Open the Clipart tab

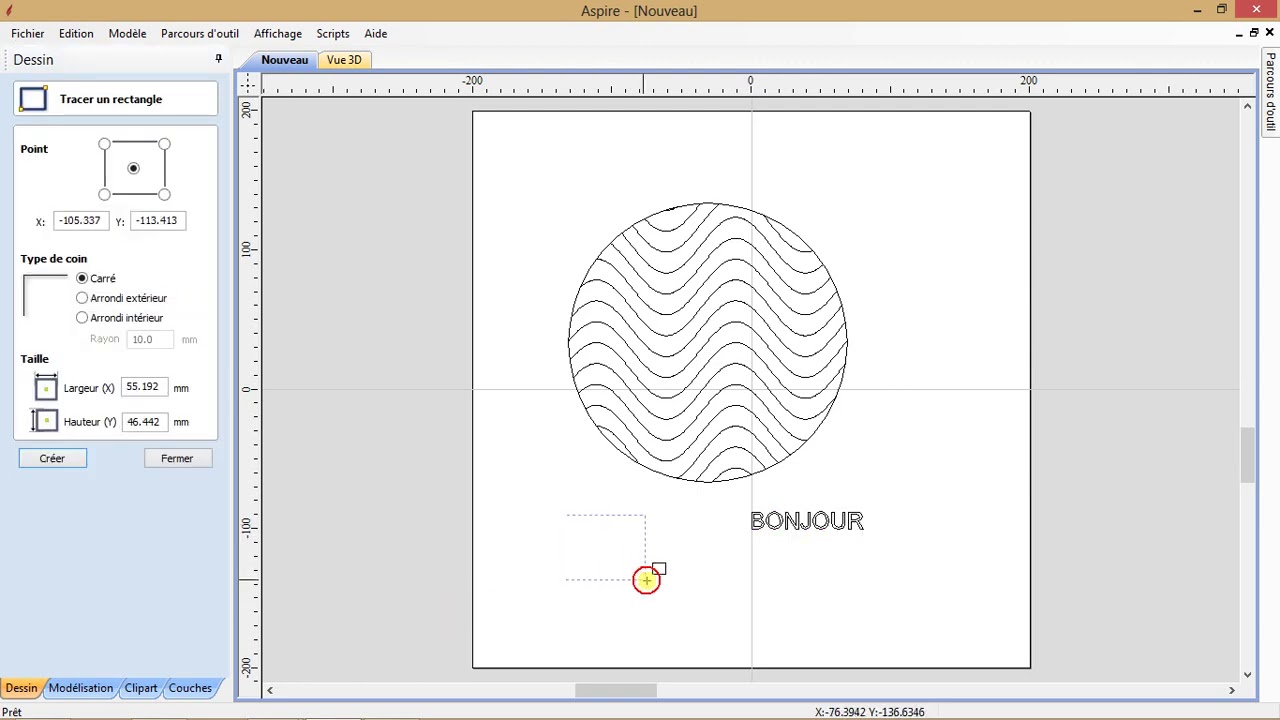pos(141,688)
